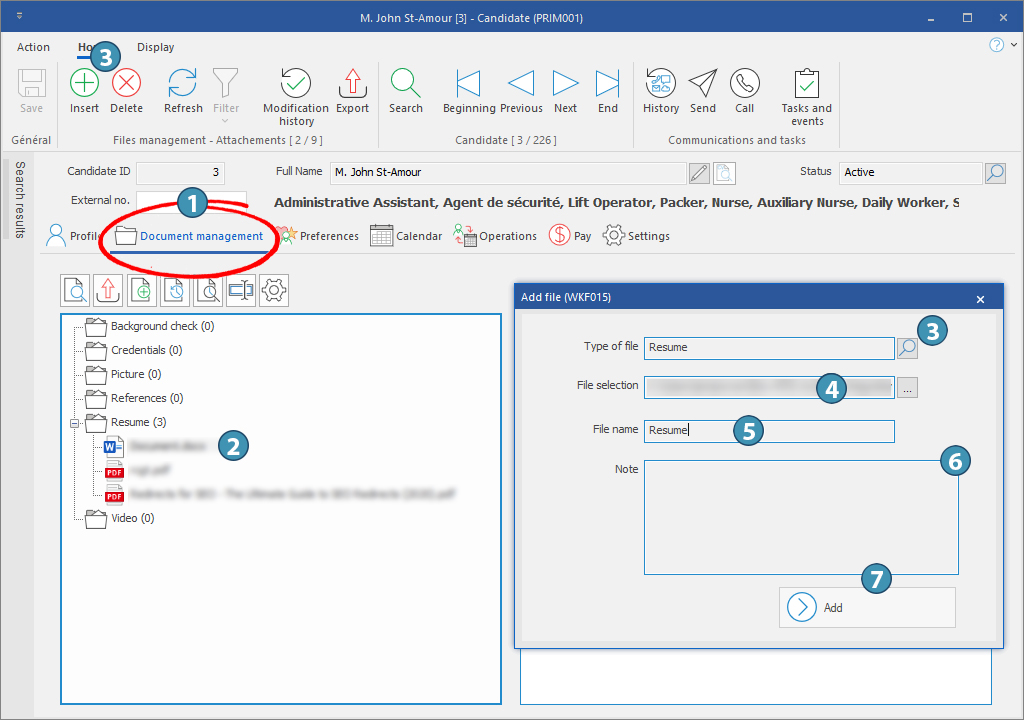The height and width of the screenshot is (720, 1024).
Task: Open the Action menu
Action: tap(33, 47)
